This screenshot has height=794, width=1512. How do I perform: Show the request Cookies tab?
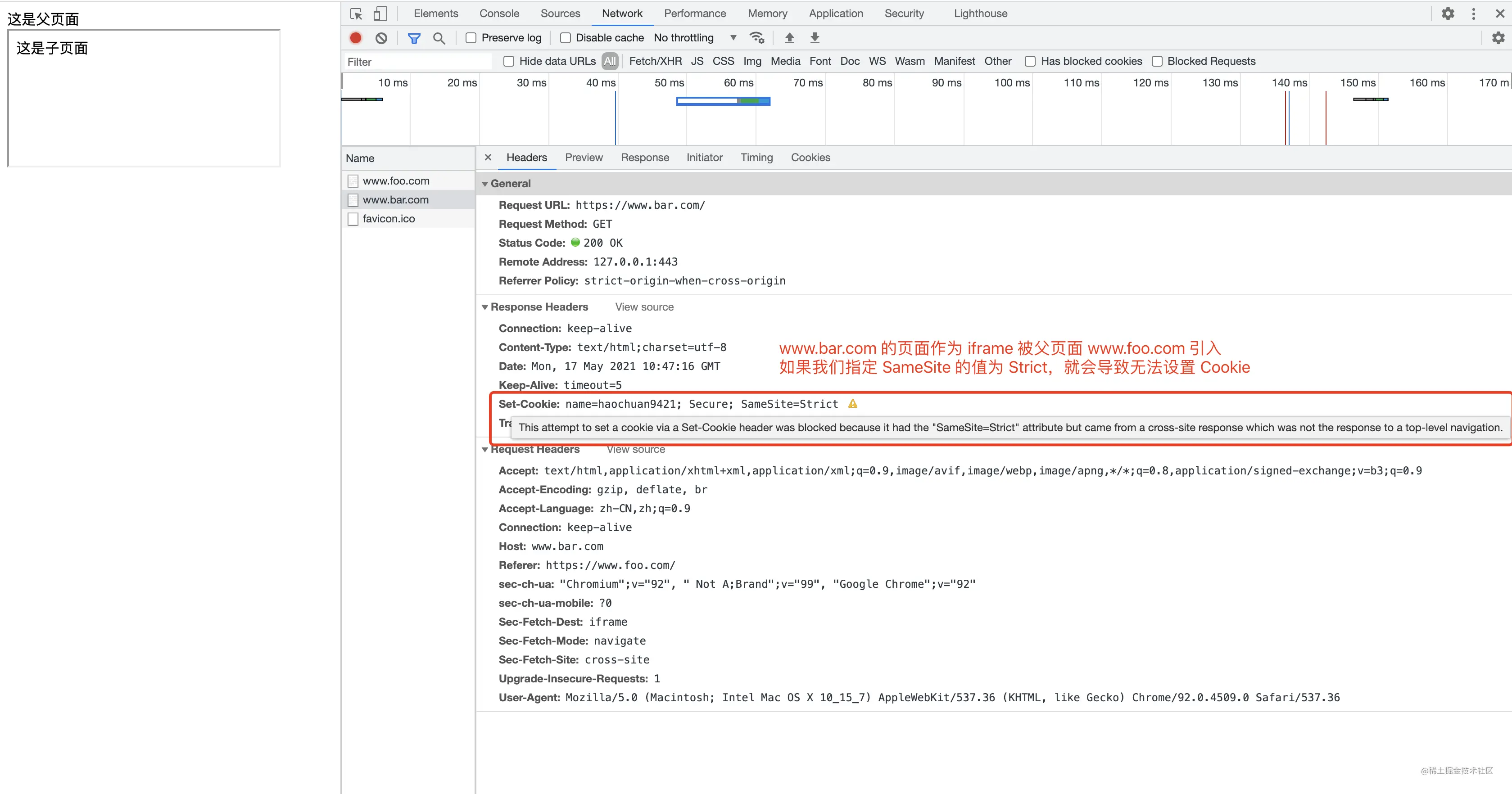tap(810, 157)
